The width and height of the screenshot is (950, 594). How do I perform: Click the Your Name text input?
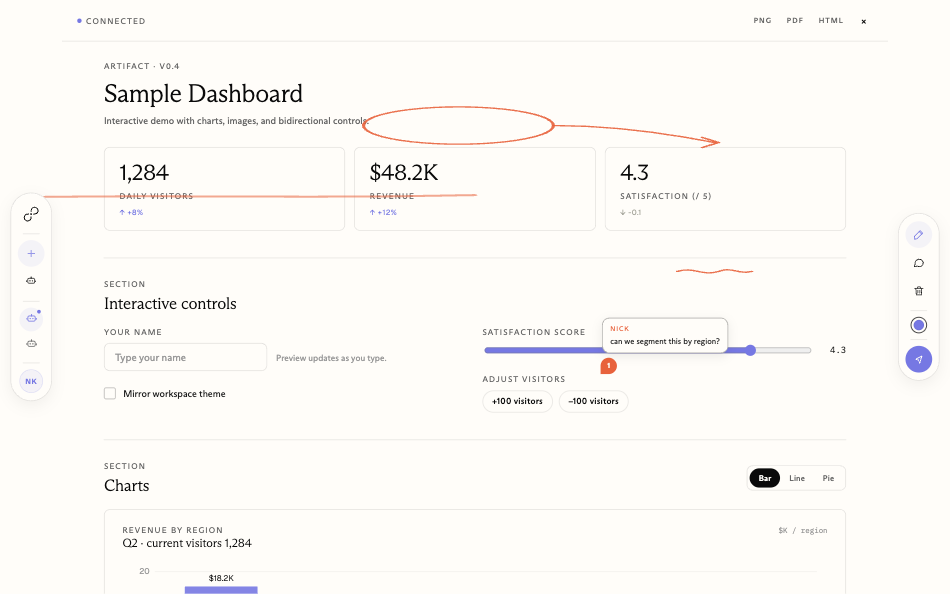[185, 357]
